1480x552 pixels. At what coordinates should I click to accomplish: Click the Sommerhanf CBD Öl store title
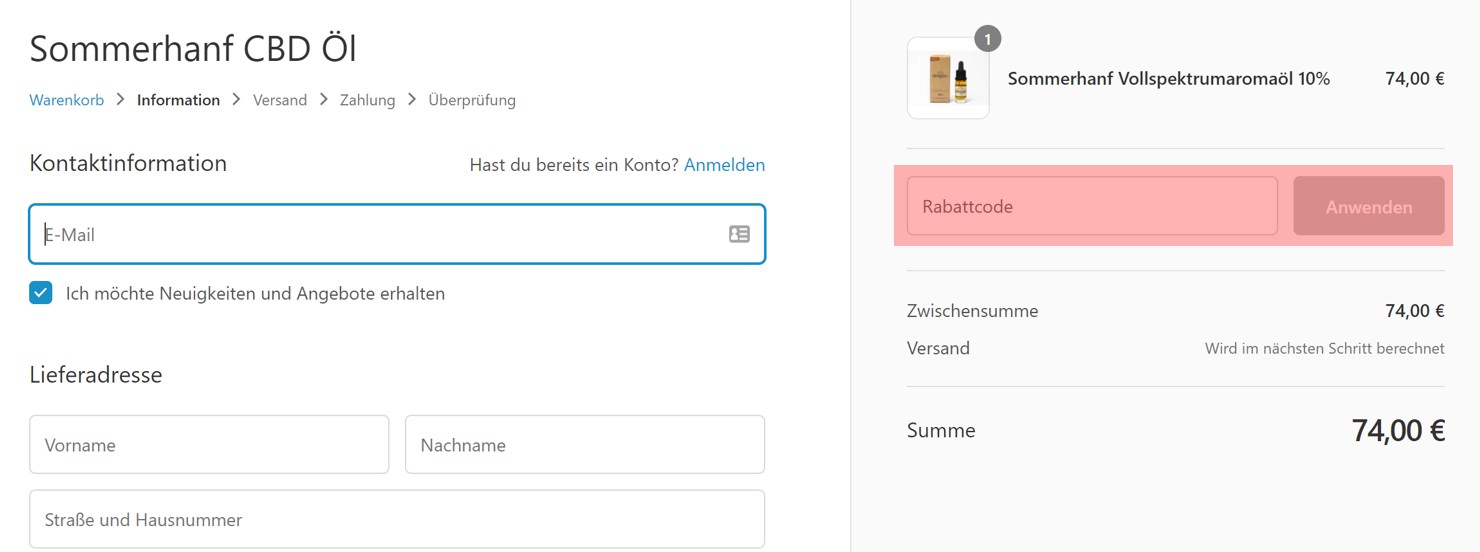[193, 48]
